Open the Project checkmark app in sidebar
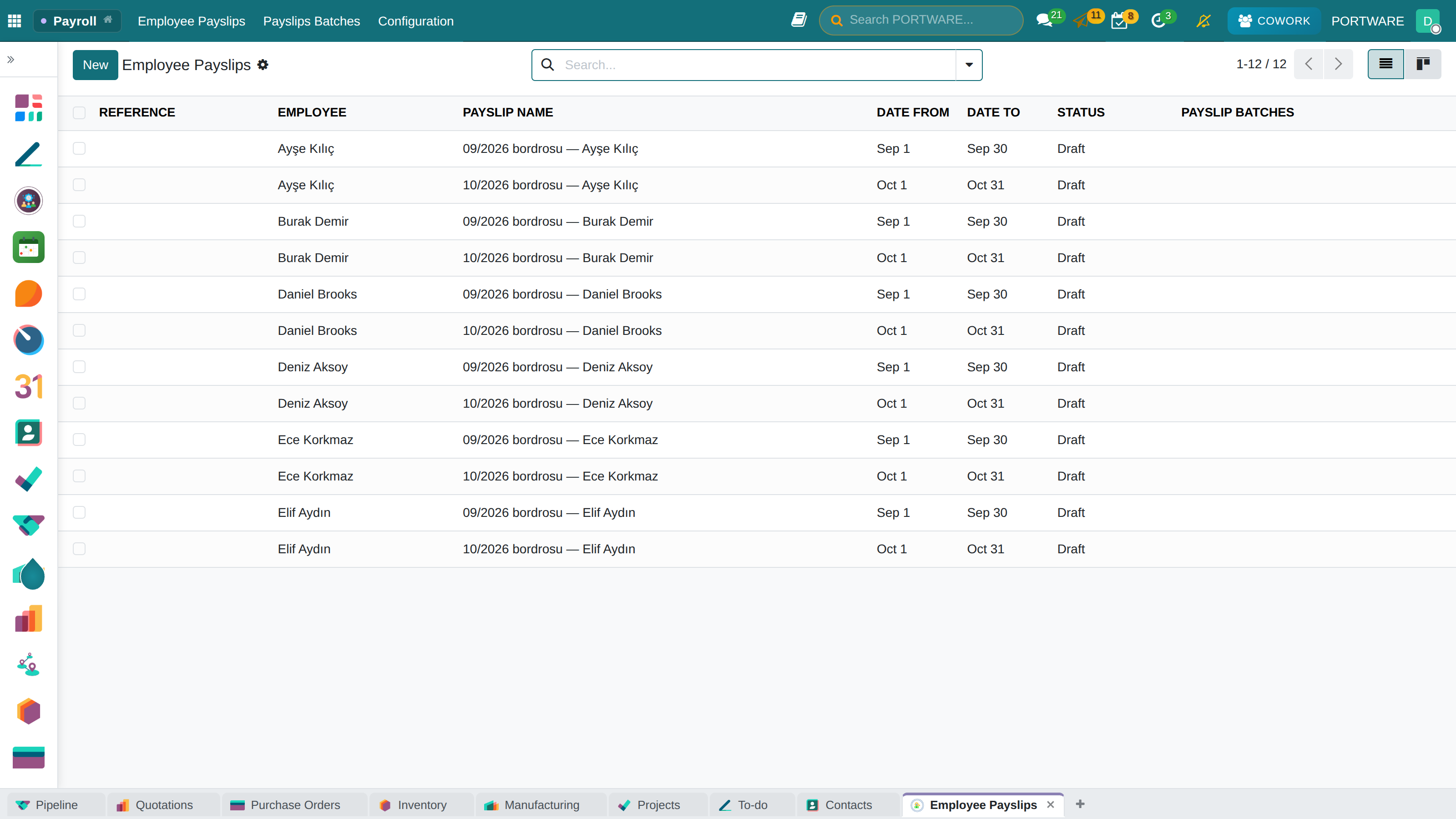Image resolution: width=1456 pixels, height=819 pixels. [x=28, y=479]
